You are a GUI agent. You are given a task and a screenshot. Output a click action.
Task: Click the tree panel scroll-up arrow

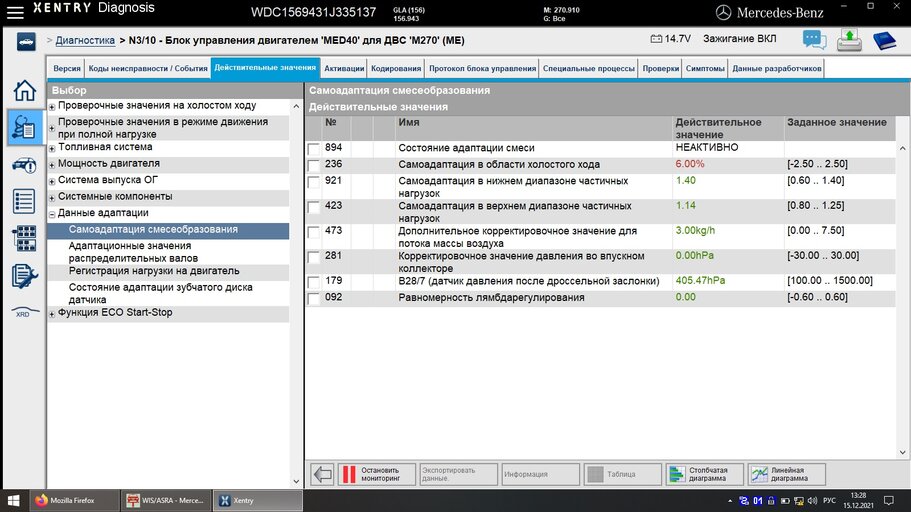click(x=296, y=106)
